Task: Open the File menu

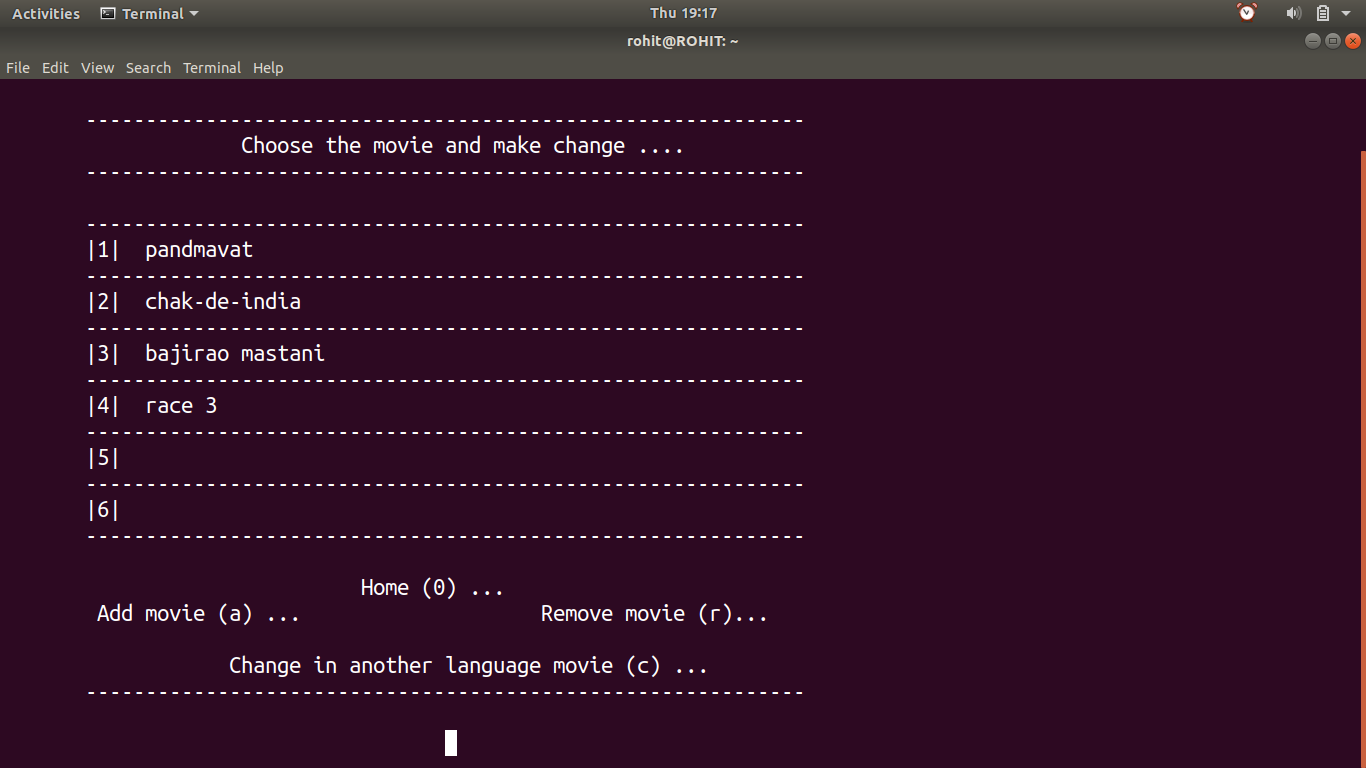Action: point(17,67)
